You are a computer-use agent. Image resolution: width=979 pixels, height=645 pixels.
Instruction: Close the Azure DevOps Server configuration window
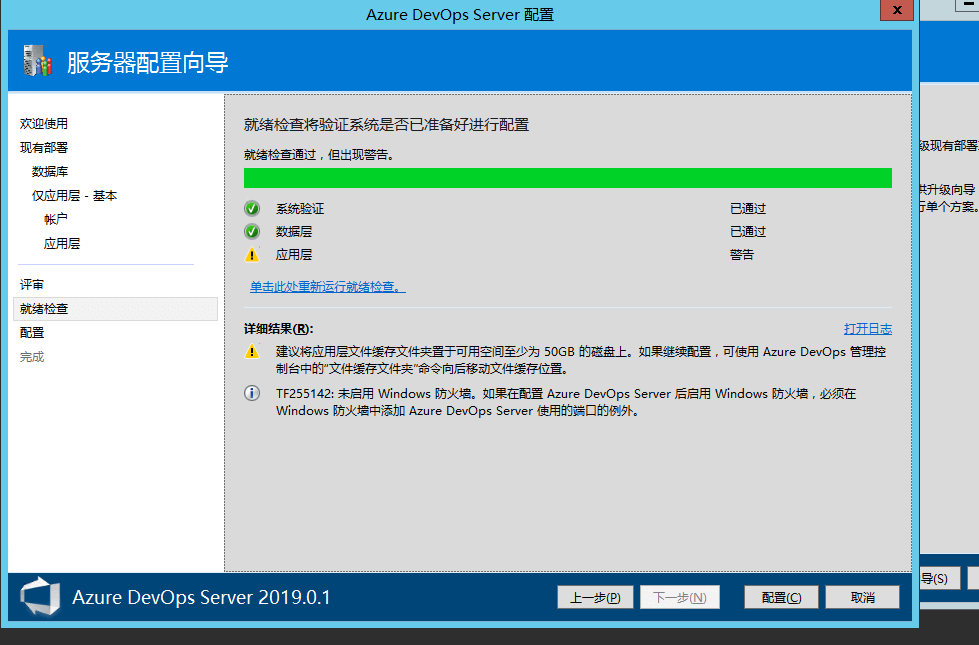click(895, 12)
